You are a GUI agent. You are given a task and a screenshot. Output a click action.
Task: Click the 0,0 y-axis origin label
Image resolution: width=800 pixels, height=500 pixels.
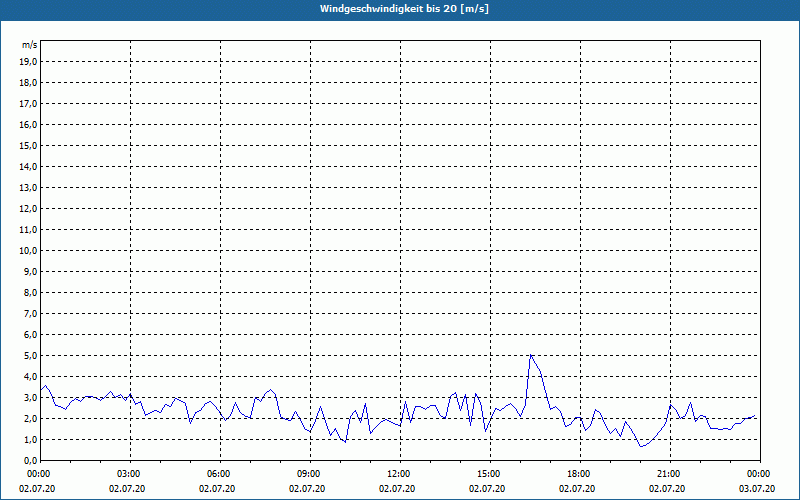pos(30,460)
